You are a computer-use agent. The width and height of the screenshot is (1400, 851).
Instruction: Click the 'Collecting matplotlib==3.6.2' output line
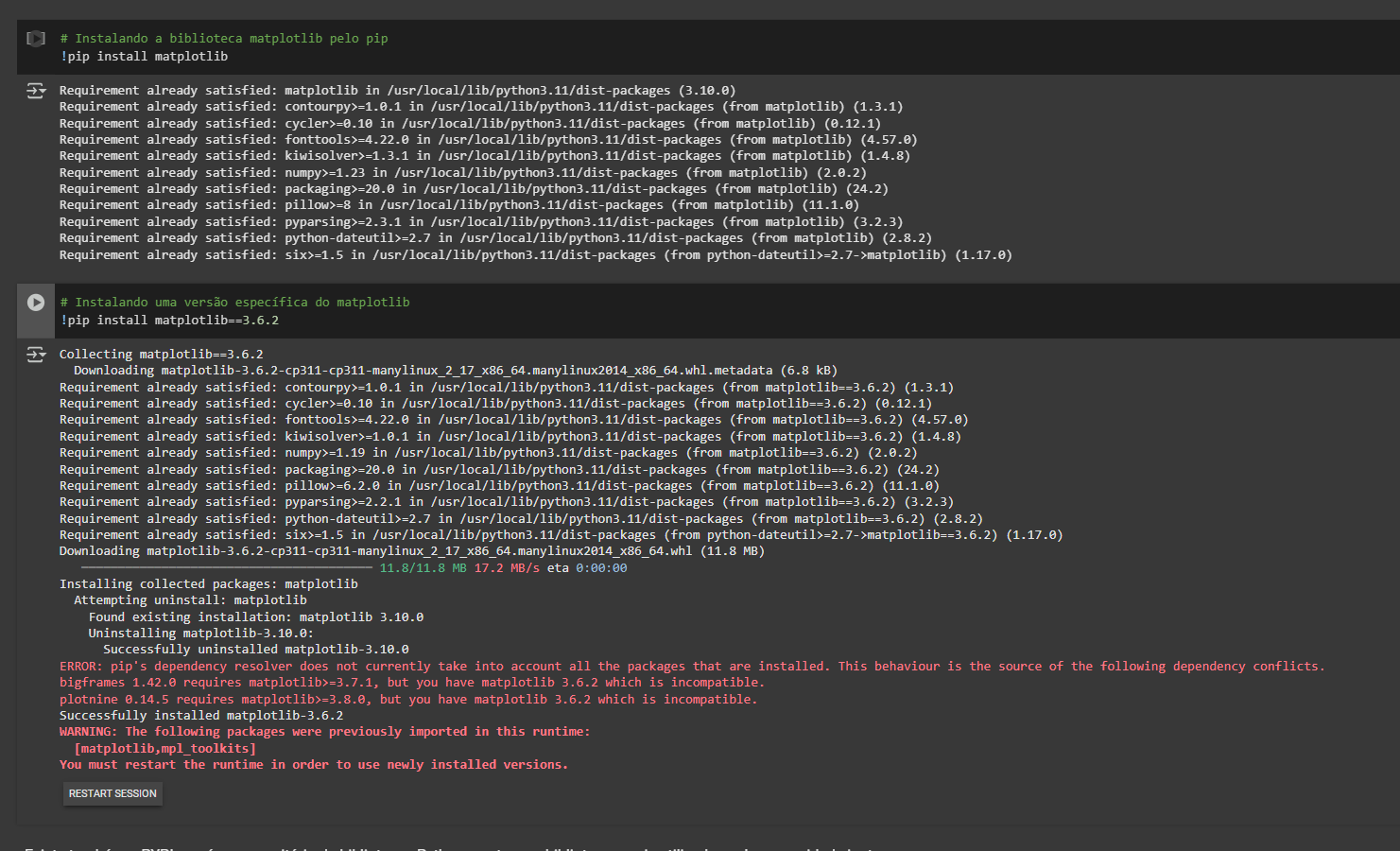tap(162, 355)
